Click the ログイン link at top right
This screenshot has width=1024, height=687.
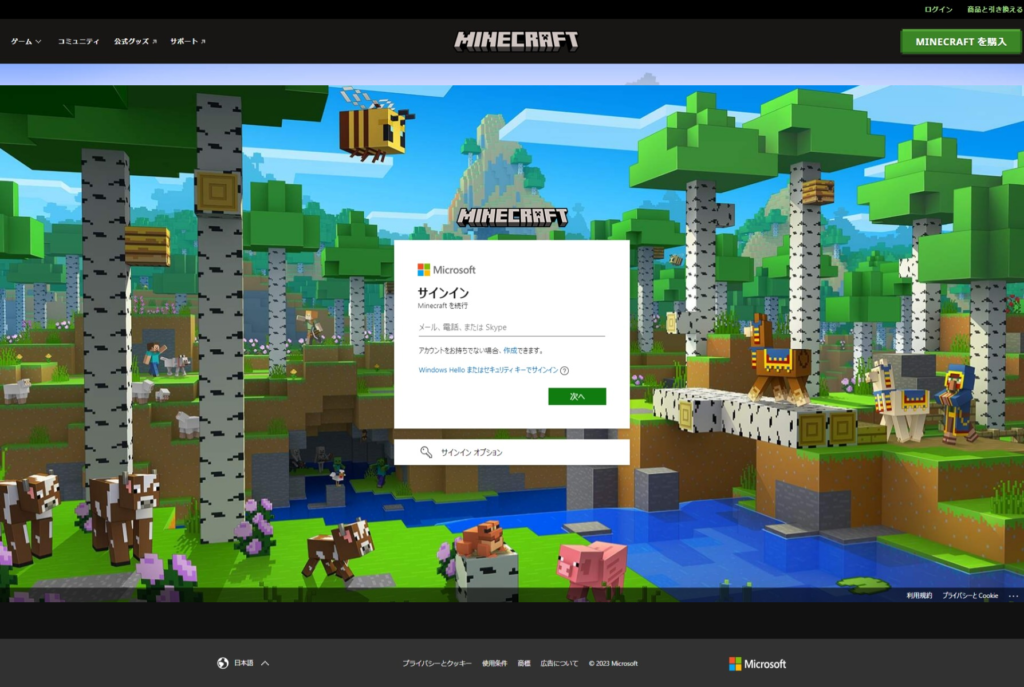click(938, 9)
